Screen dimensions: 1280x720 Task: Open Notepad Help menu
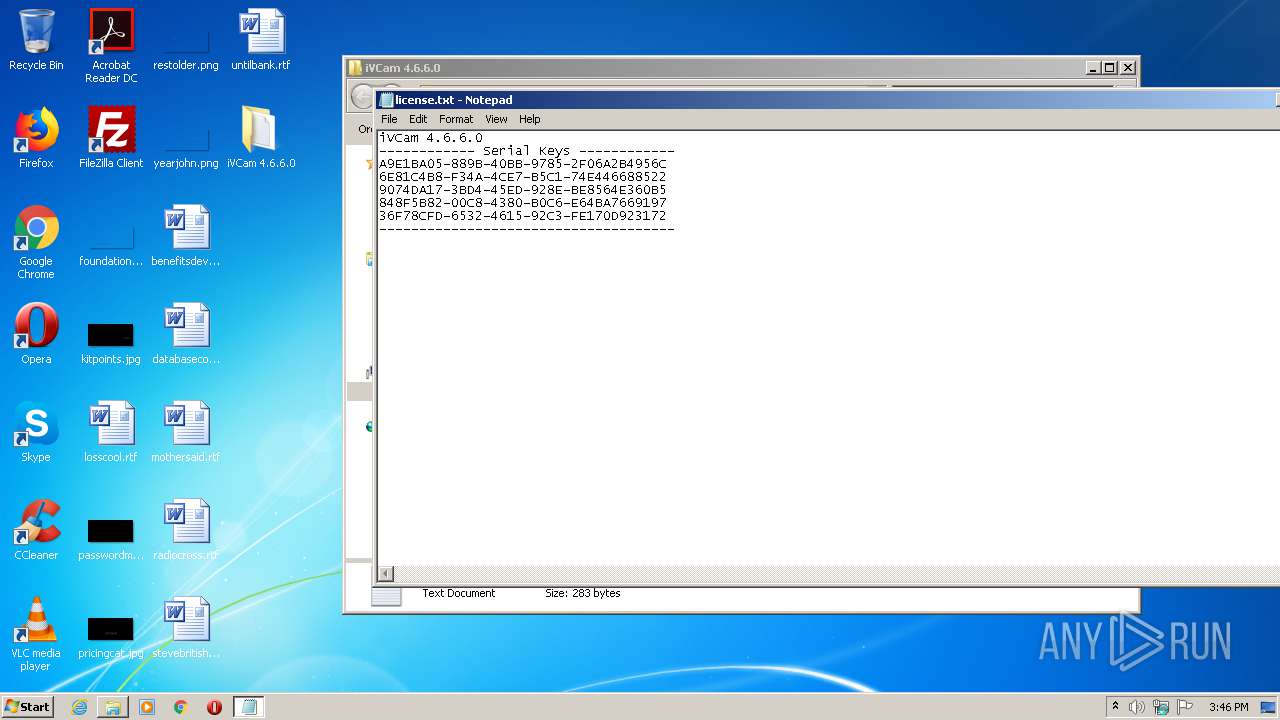(530, 119)
